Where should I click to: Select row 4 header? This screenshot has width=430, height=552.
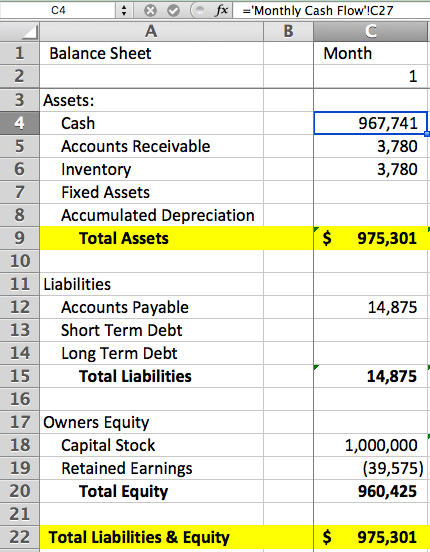(19, 123)
